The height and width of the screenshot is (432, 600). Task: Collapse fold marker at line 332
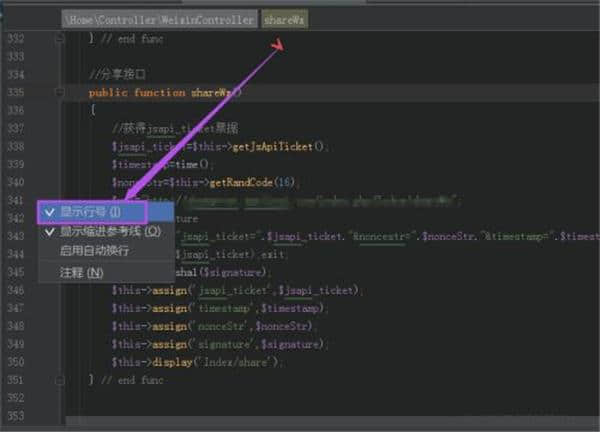[61, 38]
